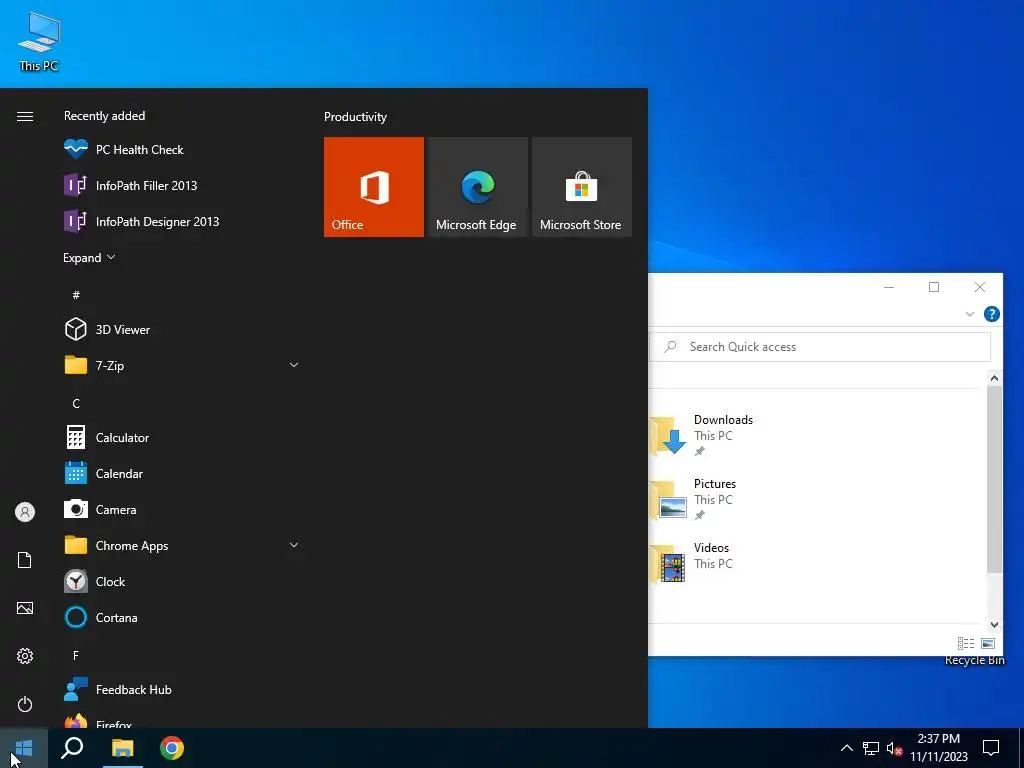
Task: Open Google Chrome from taskbar
Action: (172, 748)
